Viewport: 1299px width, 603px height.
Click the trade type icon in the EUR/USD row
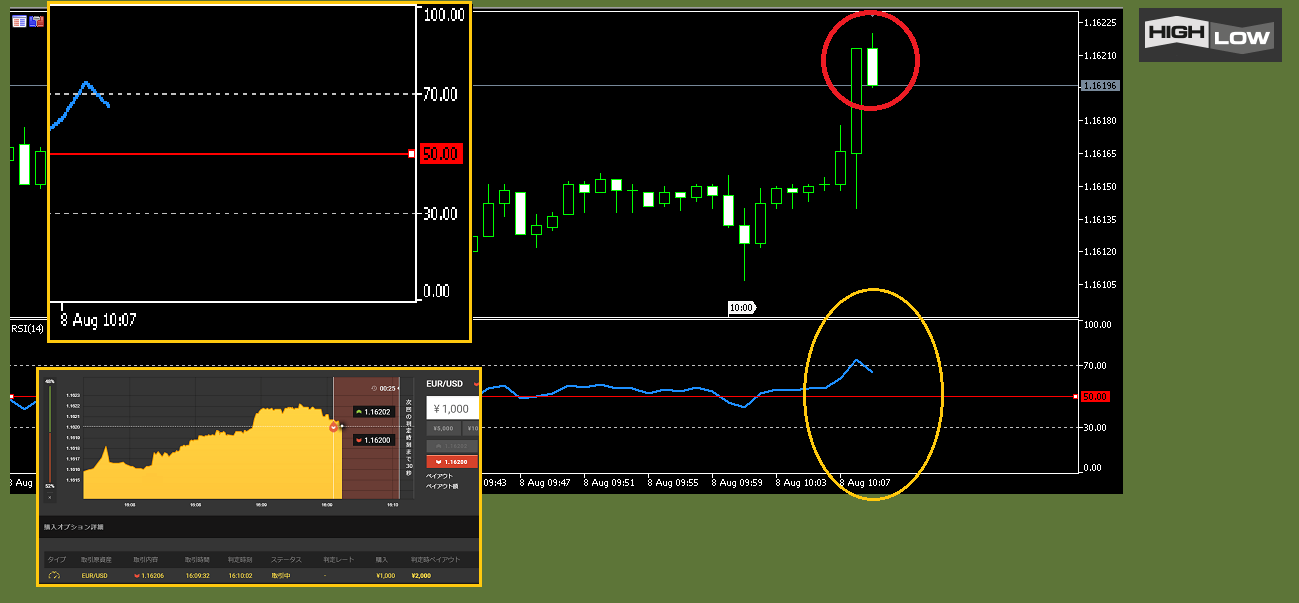coord(54,575)
